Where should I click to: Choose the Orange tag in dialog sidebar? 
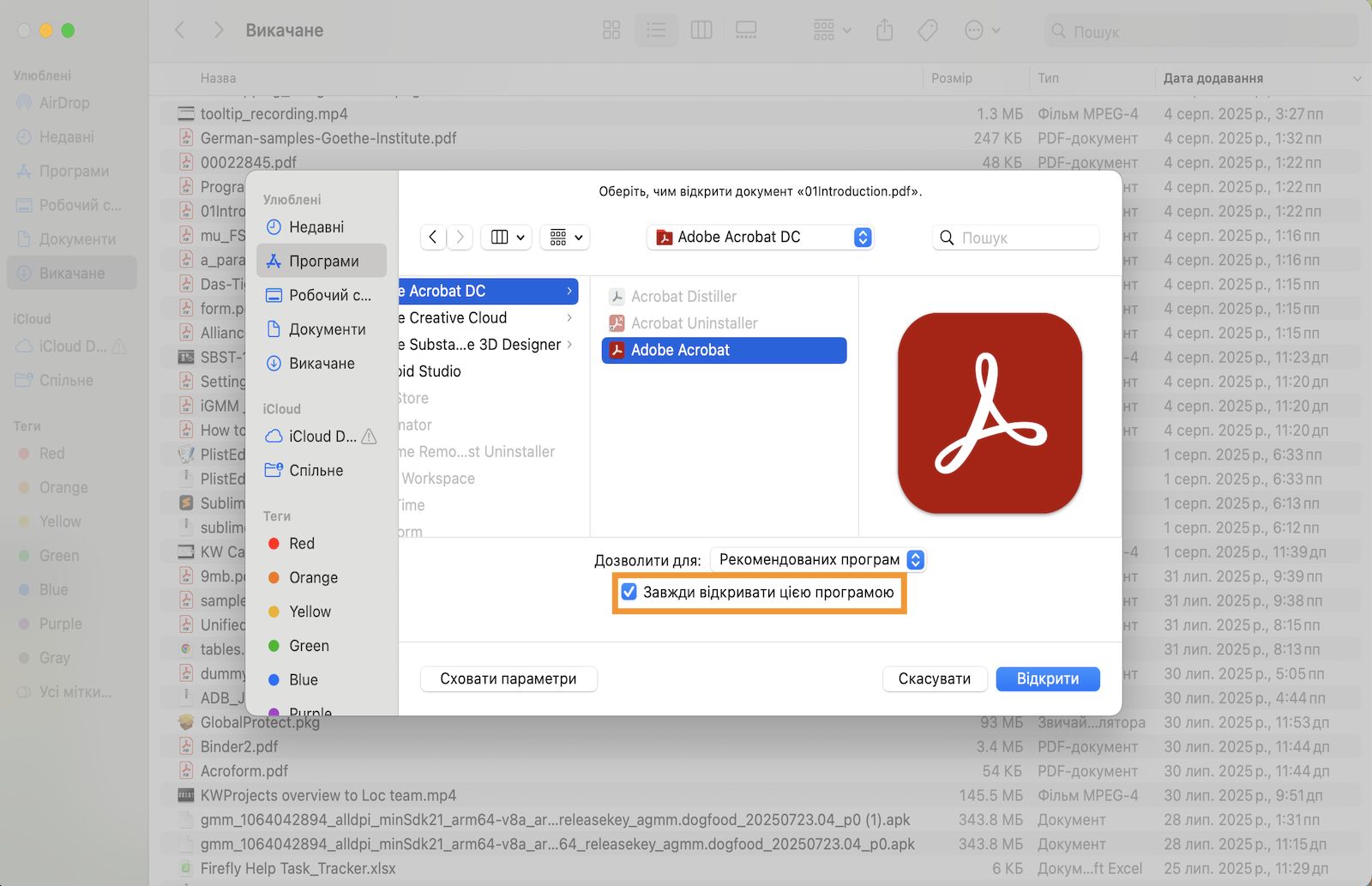pyautogui.click(x=322, y=578)
